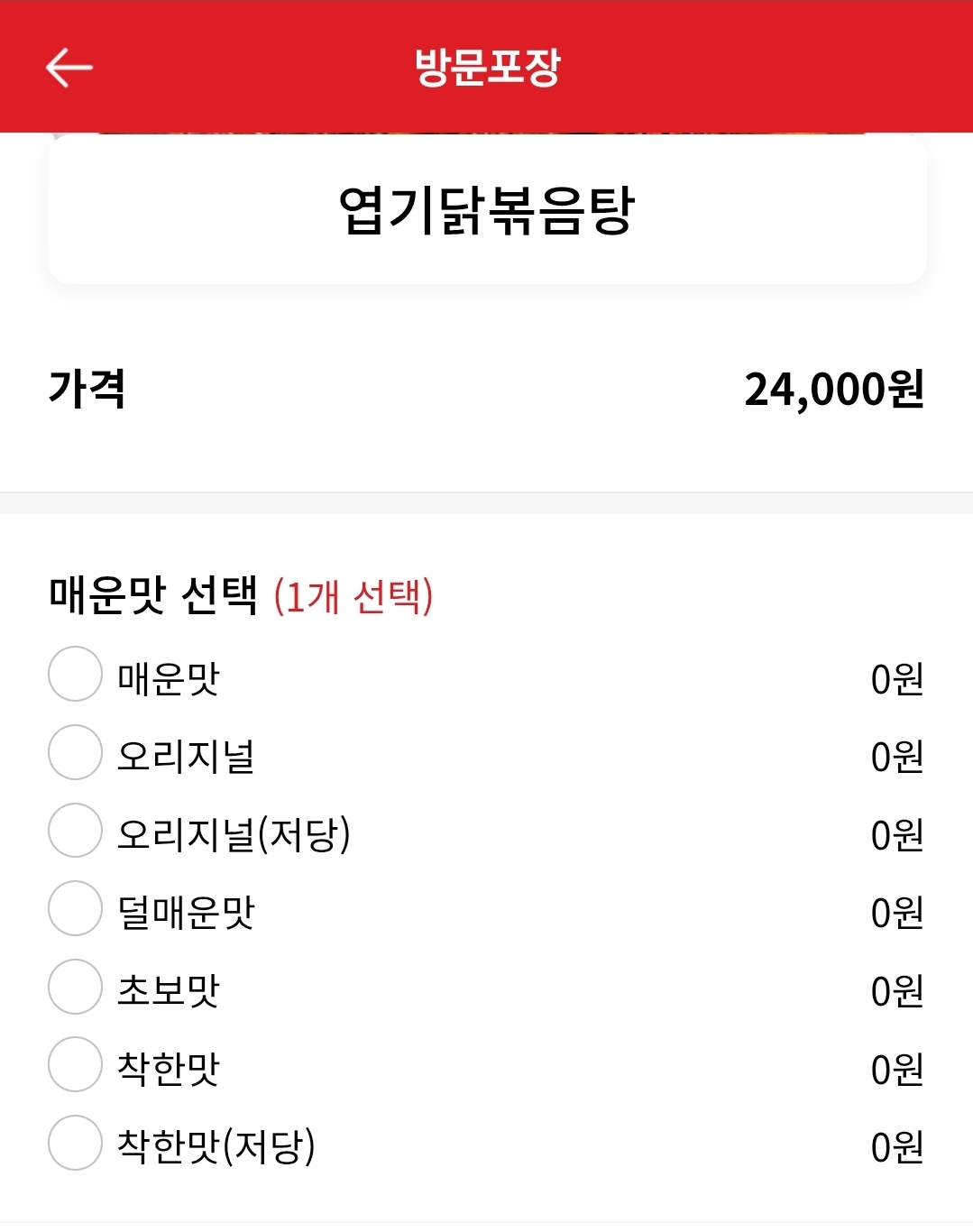973x1232 pixels.
Task: Tap the 덜매운맛 option label text
Action: [x=186, y=913]
